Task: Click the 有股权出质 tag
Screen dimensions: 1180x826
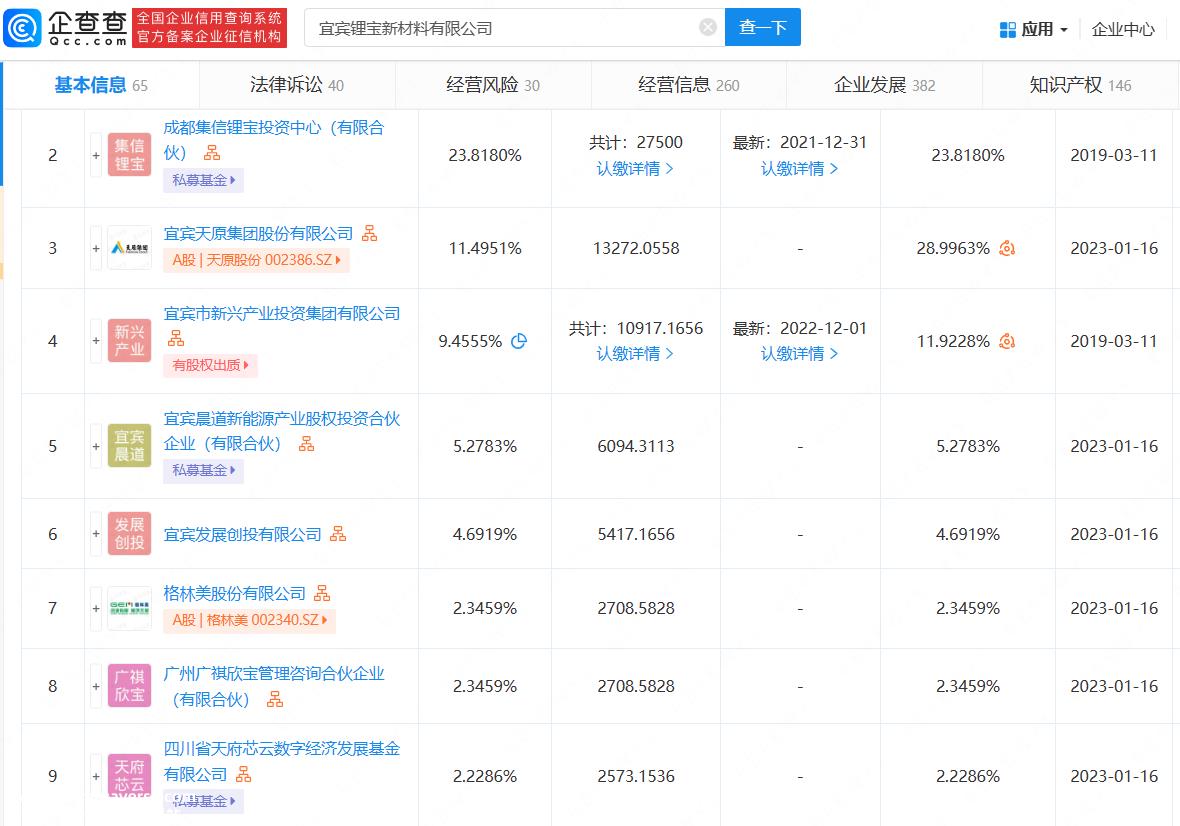Action: pyautogui.click(x=210, y=365)
